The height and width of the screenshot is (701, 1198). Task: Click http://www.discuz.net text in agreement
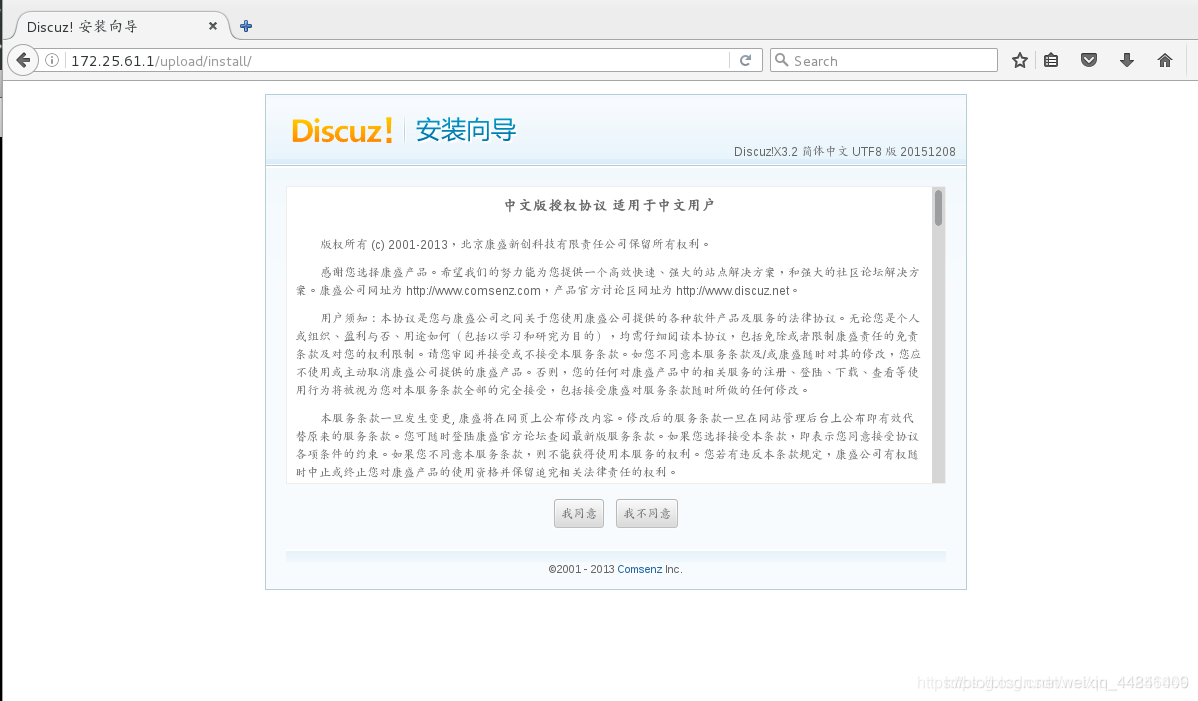pyautogui.click(x=733, y=291)
